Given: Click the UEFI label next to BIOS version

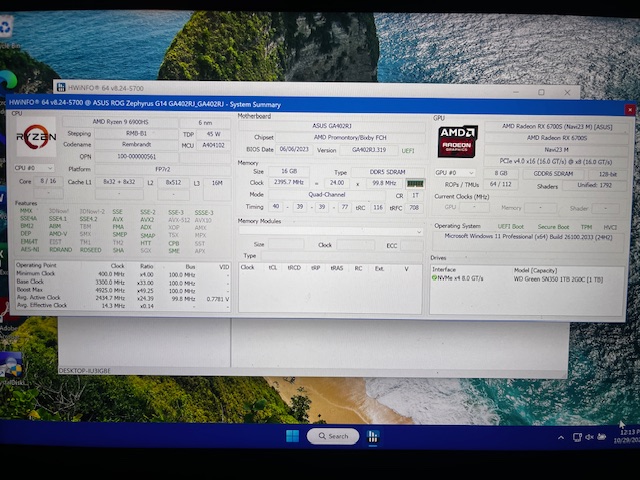Looking at the screenshot, I should pos(409,150).
